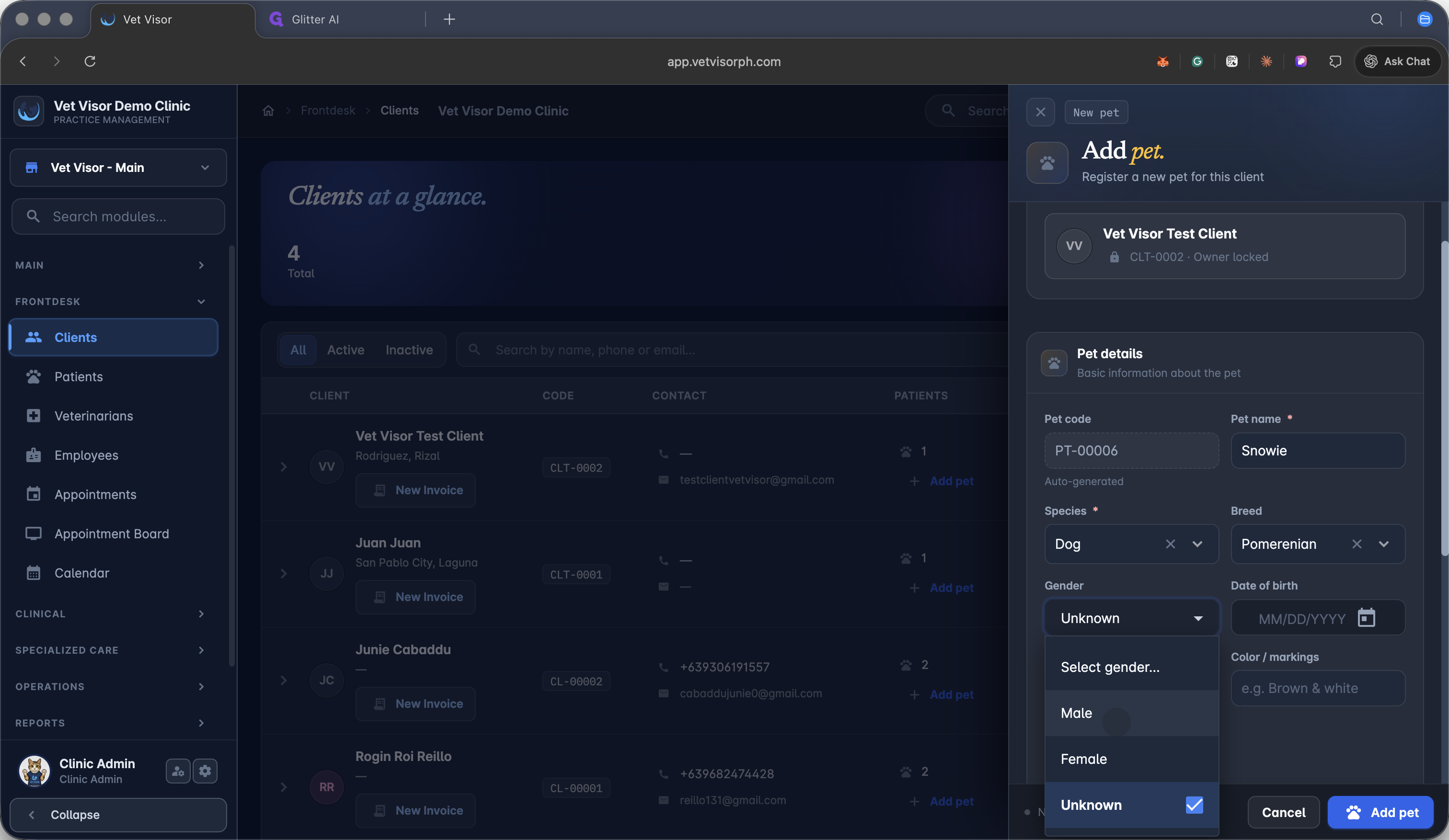Click the Vet Visor Demo Clinic logo
1449x840 pixels.
click(29, 111)
